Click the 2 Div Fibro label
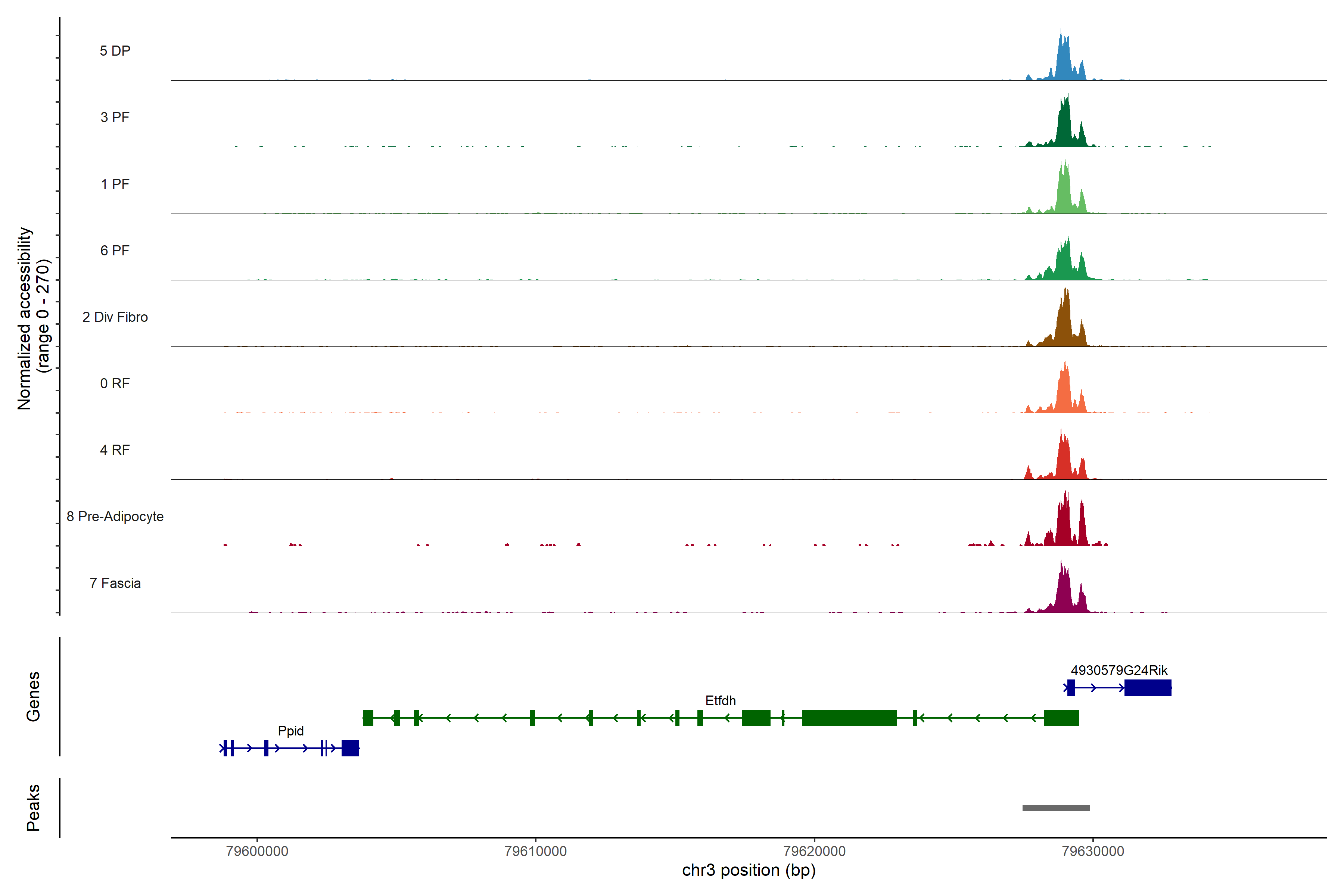This screenshot has height=896, width=1344. tap(115, 317)
